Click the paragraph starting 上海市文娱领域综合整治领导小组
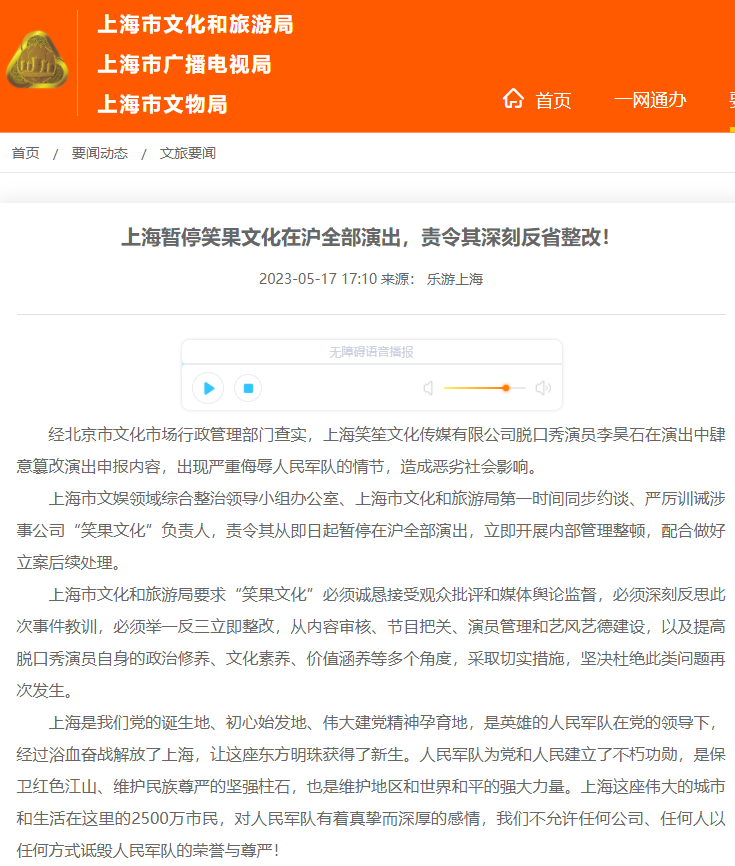Image resolution: width=735 pixels, height=866 pixels. [x=371, y=531]
